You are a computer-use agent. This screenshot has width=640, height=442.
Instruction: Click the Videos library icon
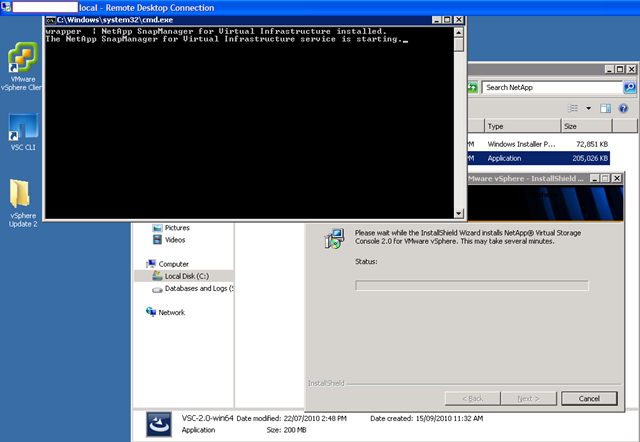[157, 240]
